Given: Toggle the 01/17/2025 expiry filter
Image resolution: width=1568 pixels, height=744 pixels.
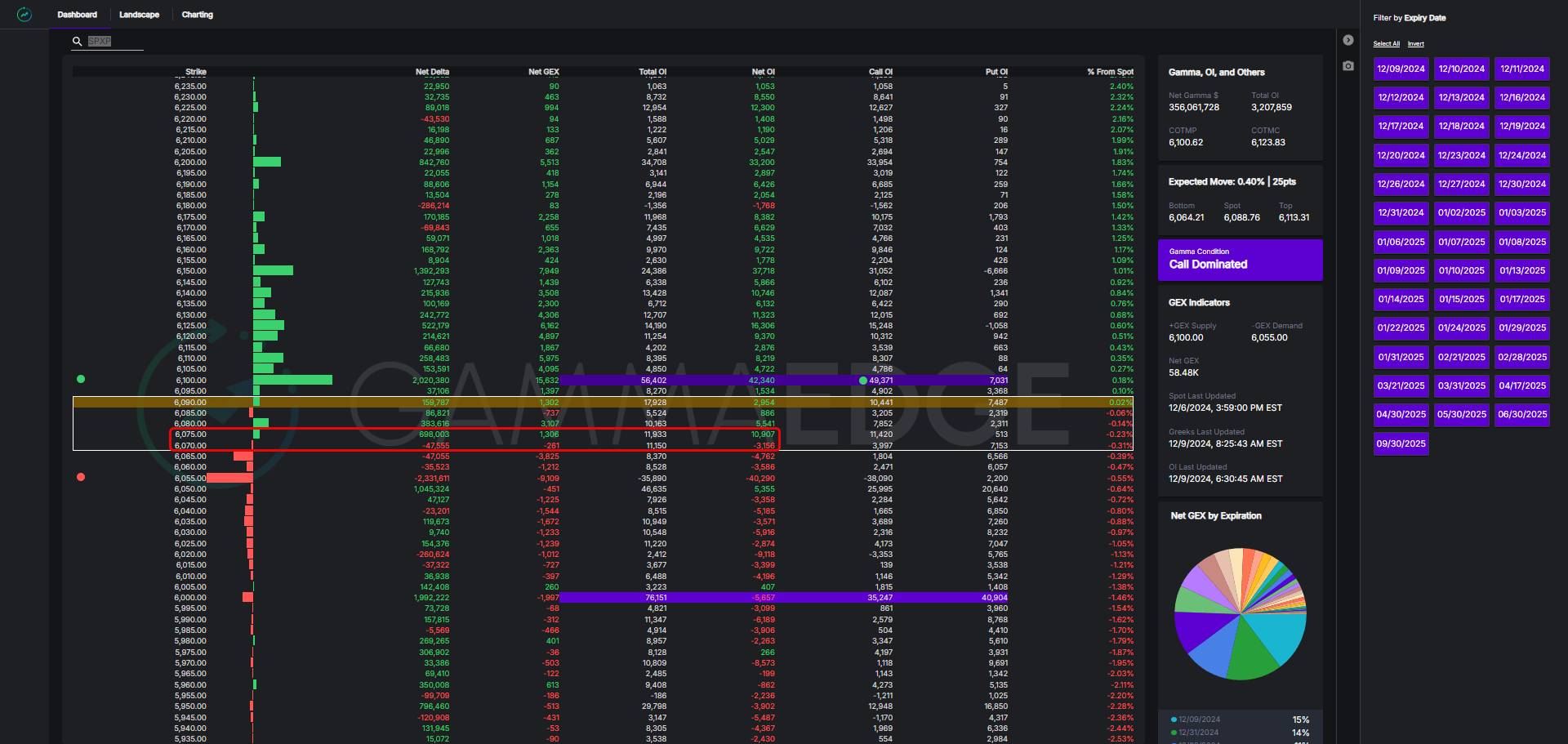Looking at the screenshot, I should 1521,300.
